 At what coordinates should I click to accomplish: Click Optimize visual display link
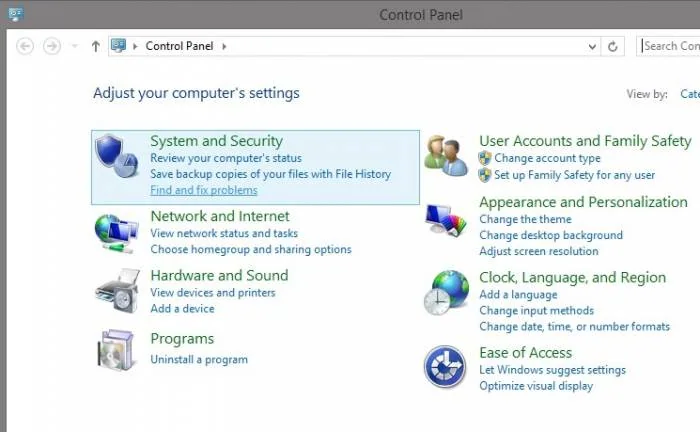(x=536, y=386)
